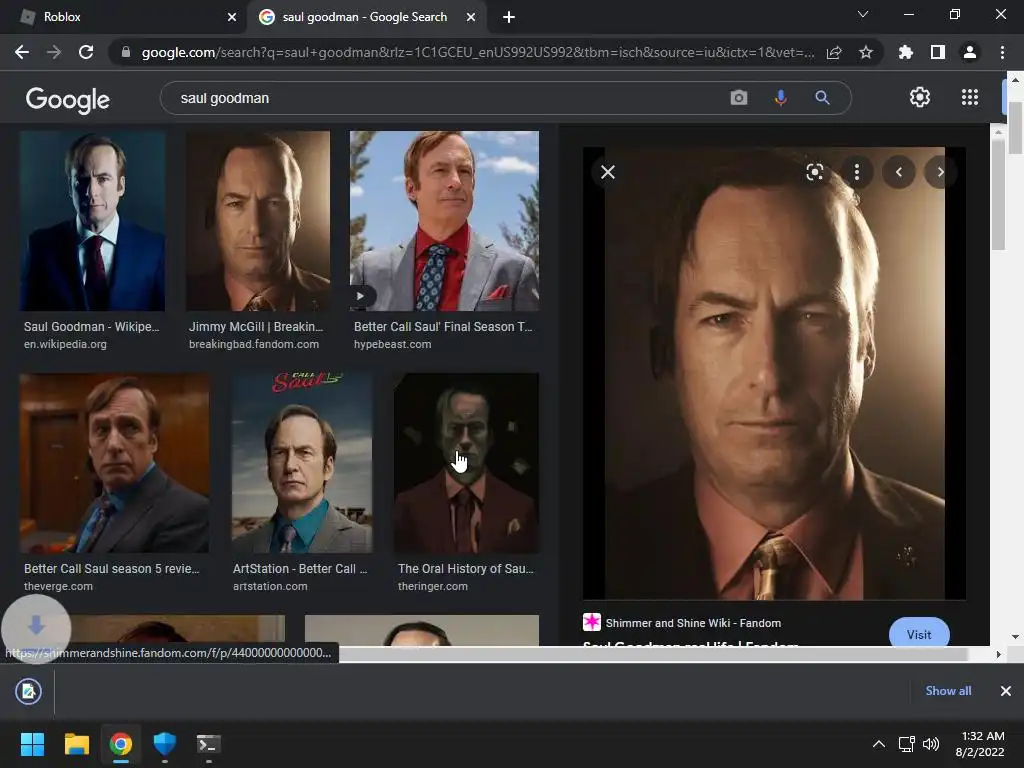Open The Oral History of Saul thumbnail
1024x768 pixels.
(x=466, y=463)
